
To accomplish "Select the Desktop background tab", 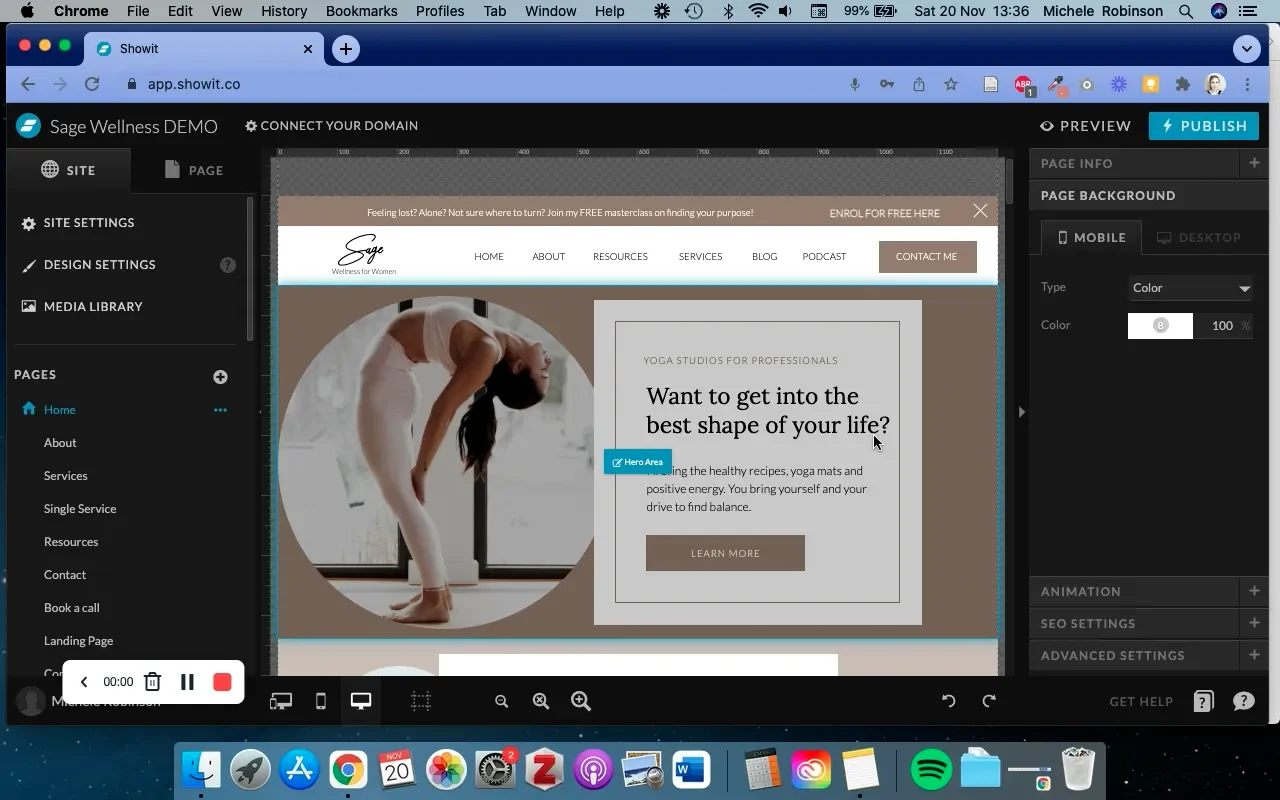I will point(1198,238).
